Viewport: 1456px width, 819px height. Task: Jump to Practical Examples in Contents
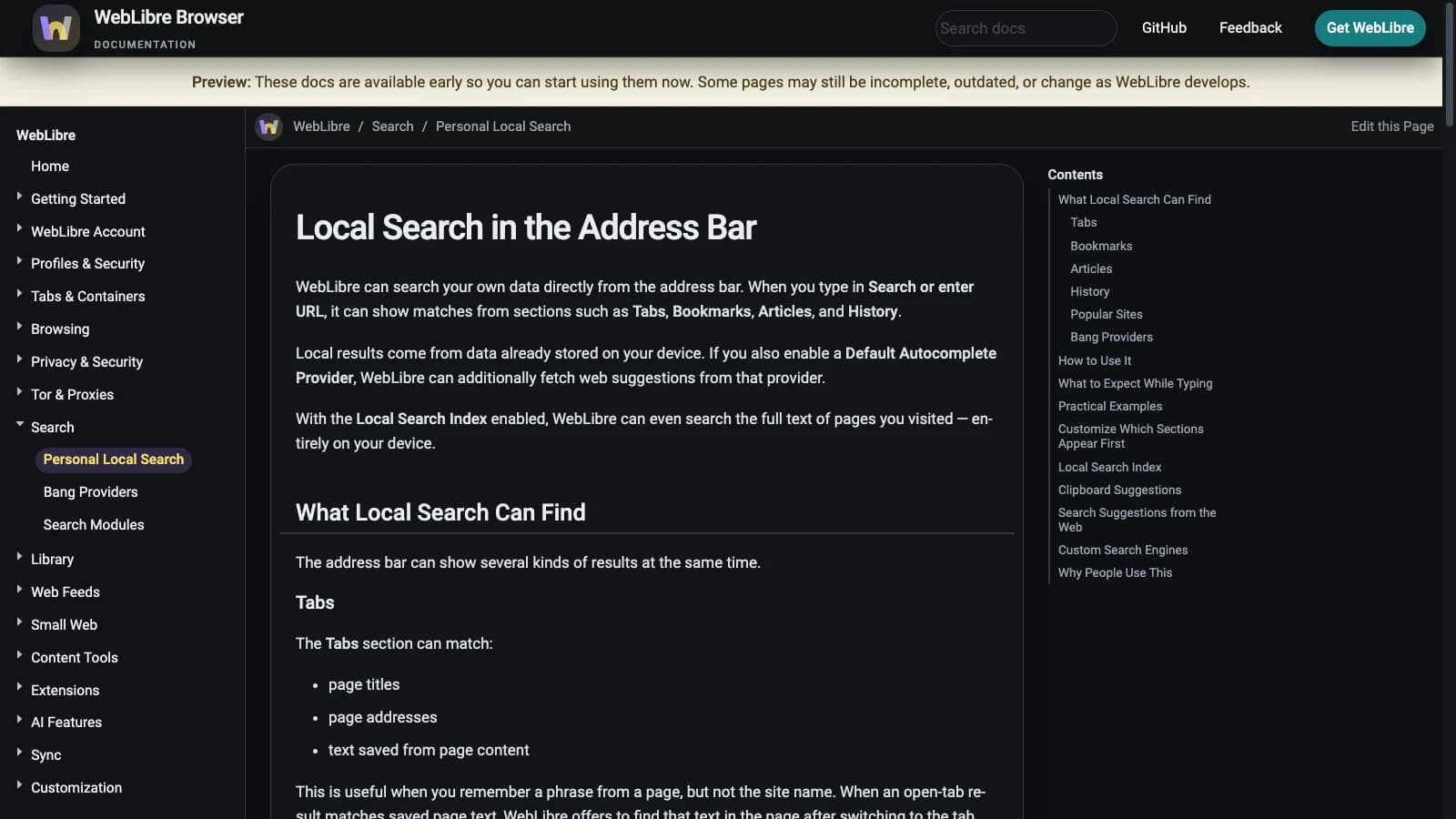1109,406
